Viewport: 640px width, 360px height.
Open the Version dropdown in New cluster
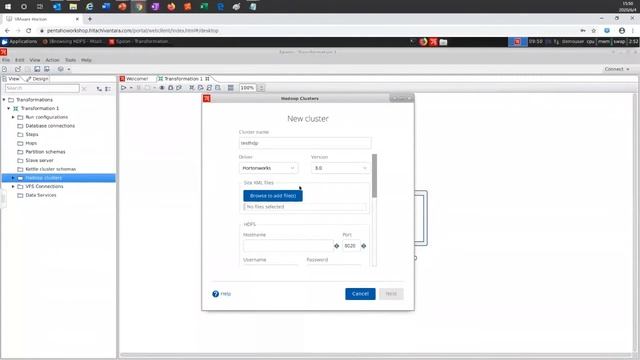tap(340, 168)
